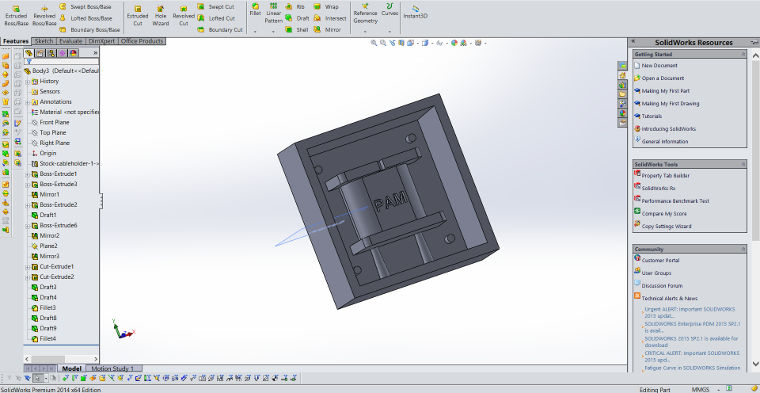The image size is (760, 393).
Task: Expand the Cut-Extrude2 feature node
Action: coord(28,277)
